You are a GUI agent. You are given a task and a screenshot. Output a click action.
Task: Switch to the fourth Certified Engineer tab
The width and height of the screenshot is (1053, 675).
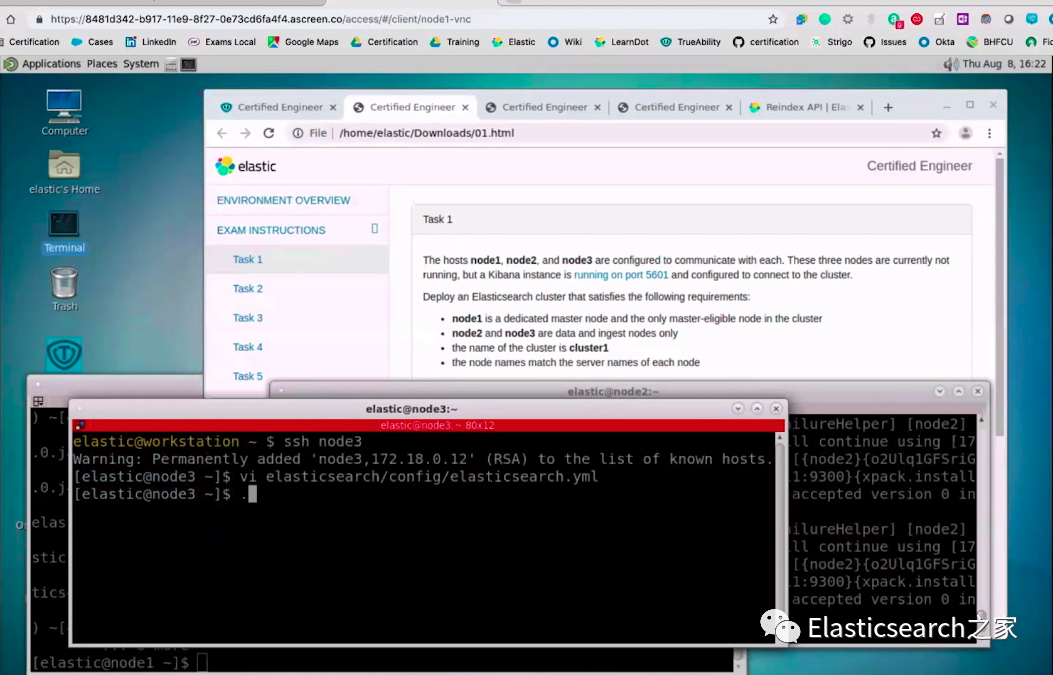point(677,107)
